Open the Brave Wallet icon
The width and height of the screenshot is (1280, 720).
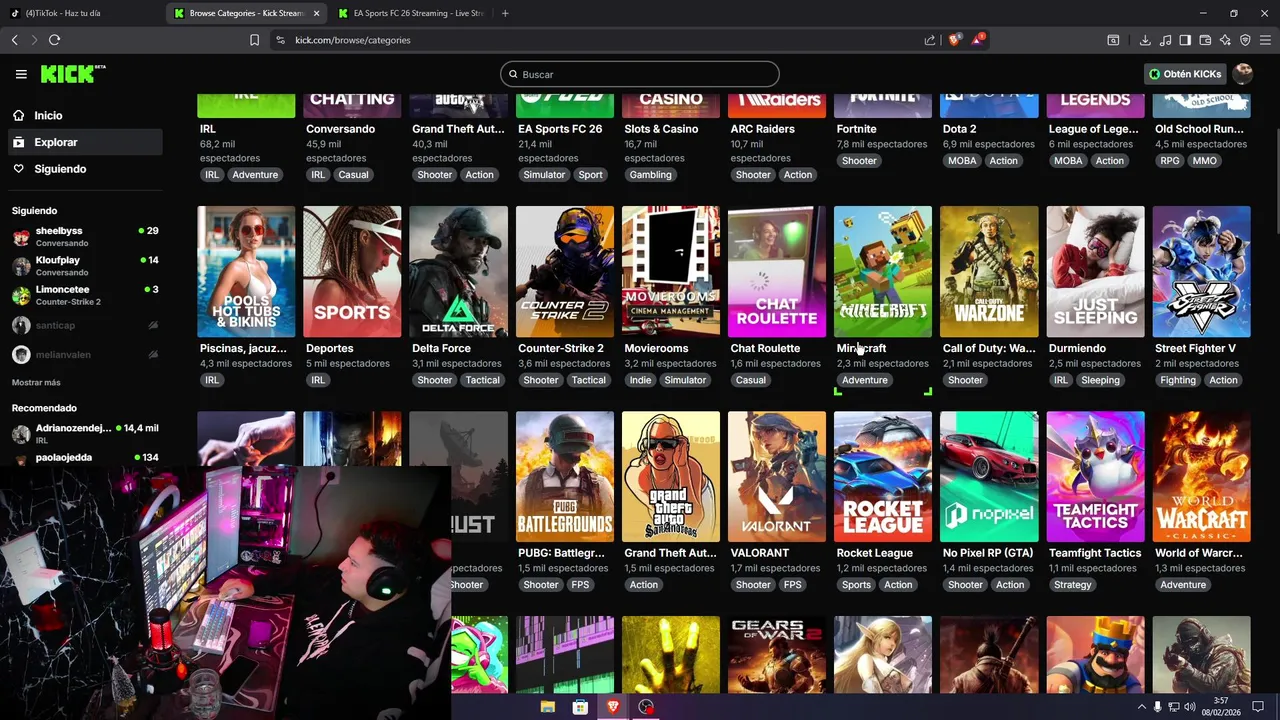click(x=1205, y=40)
